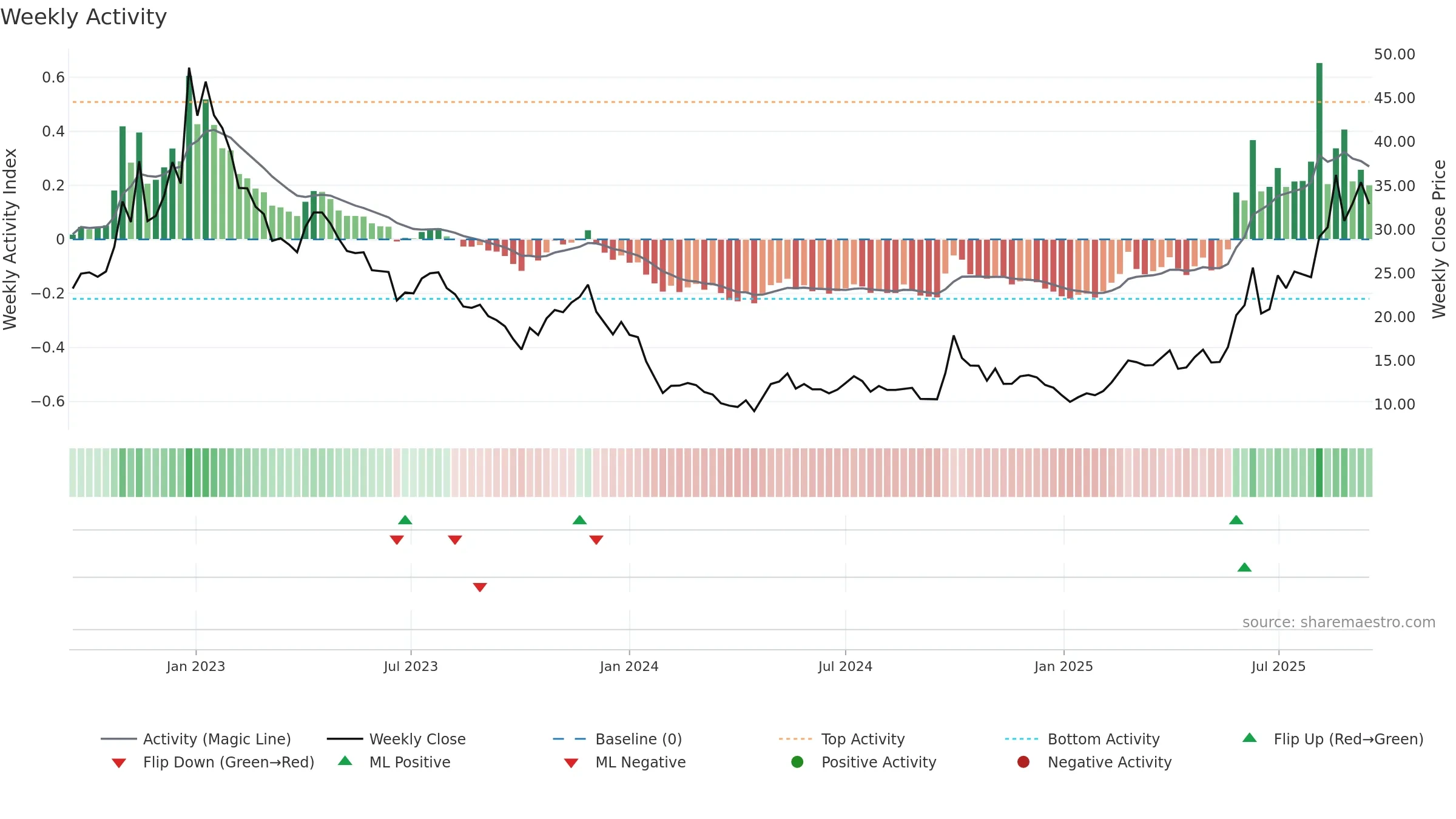Click the red ML Negative legend triangle

pos(571,763)
